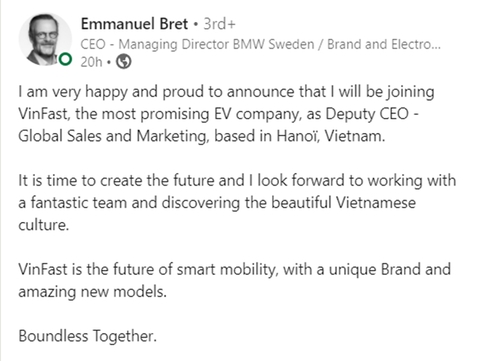Click the 'amazing new models' text line

[92, 292]
